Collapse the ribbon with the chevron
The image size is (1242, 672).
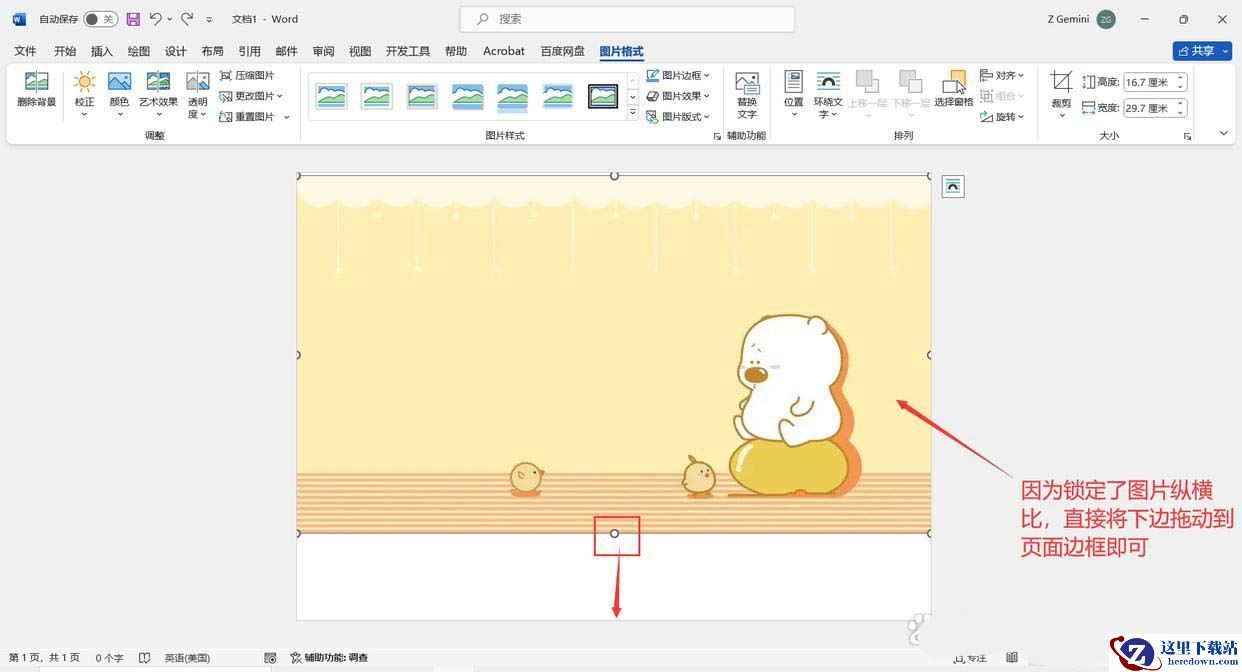pyautogui.click(x=1224, y=133)
